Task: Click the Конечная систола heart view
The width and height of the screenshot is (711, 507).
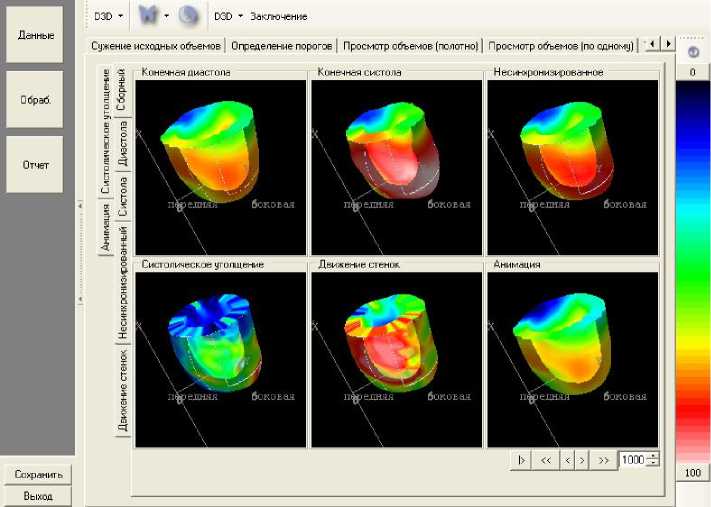Action: [396, 167]
